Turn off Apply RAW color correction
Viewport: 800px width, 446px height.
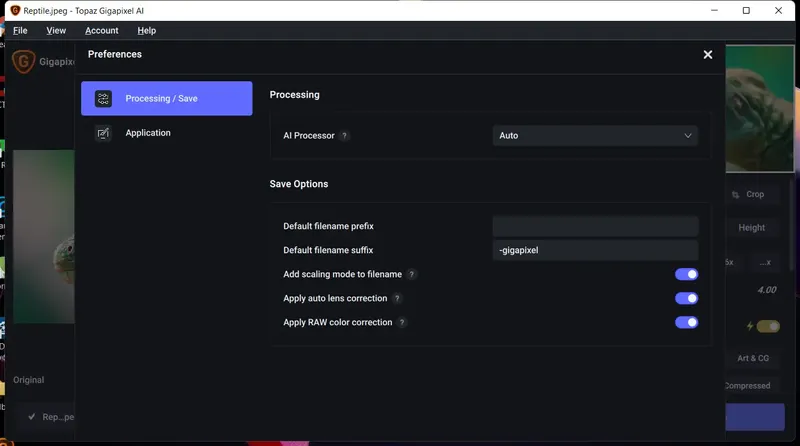[x=686, y=322]
